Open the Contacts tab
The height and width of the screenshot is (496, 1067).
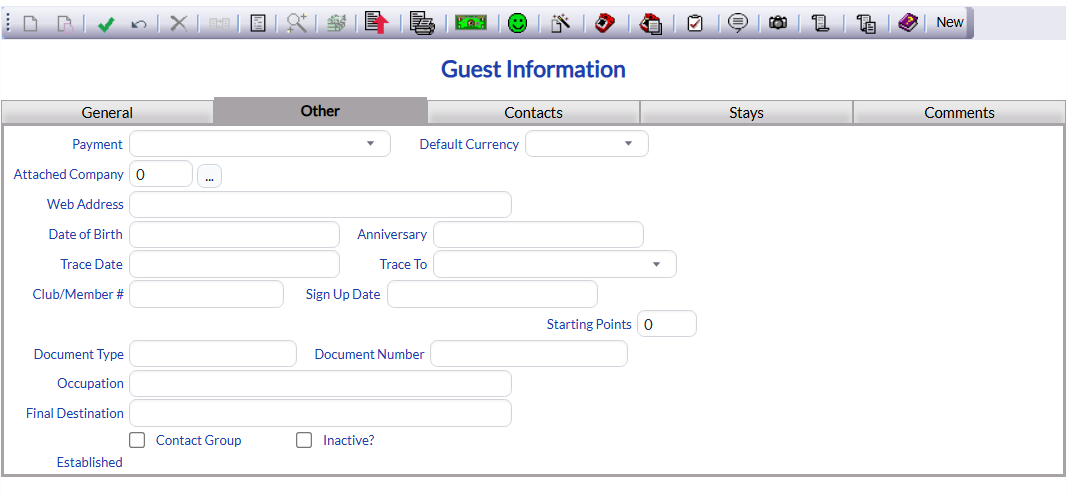click(x=534, y=112)
